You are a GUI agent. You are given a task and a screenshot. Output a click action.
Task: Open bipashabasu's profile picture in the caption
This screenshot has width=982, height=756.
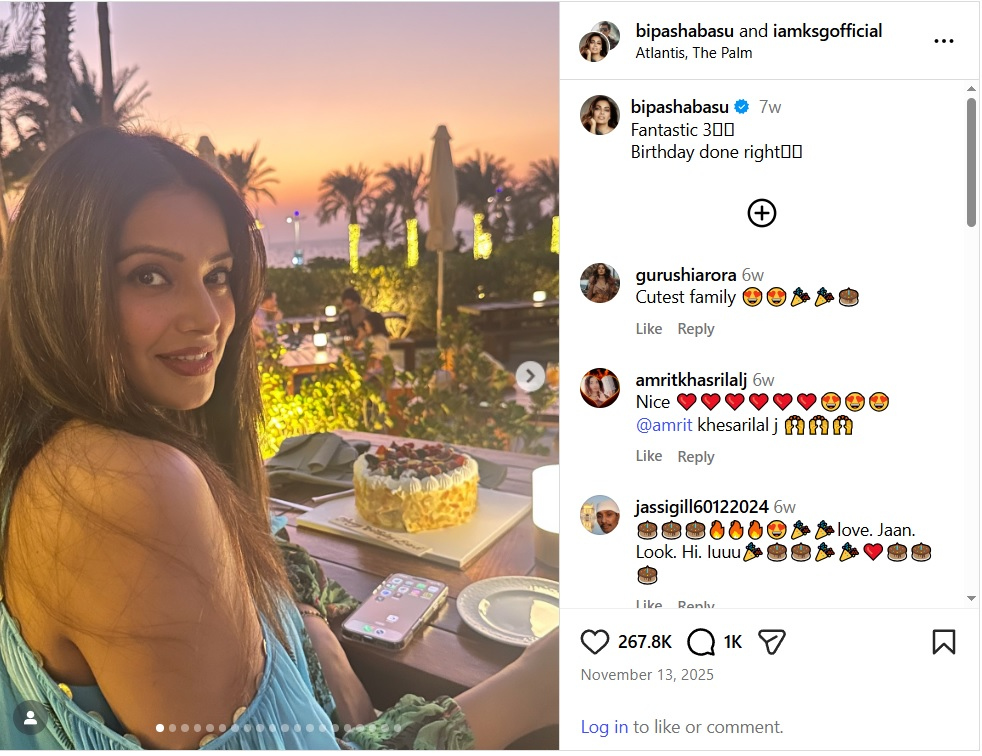(x=600, y=116)
